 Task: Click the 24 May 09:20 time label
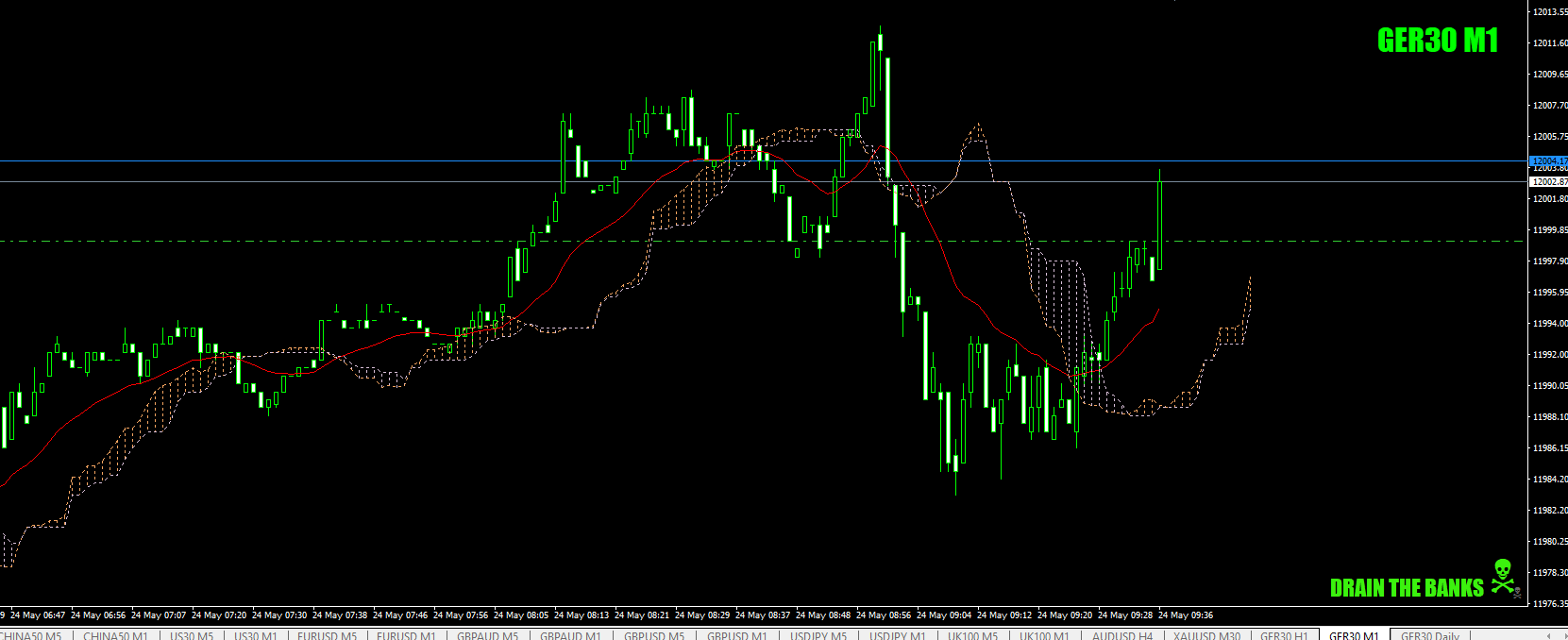1065,615
